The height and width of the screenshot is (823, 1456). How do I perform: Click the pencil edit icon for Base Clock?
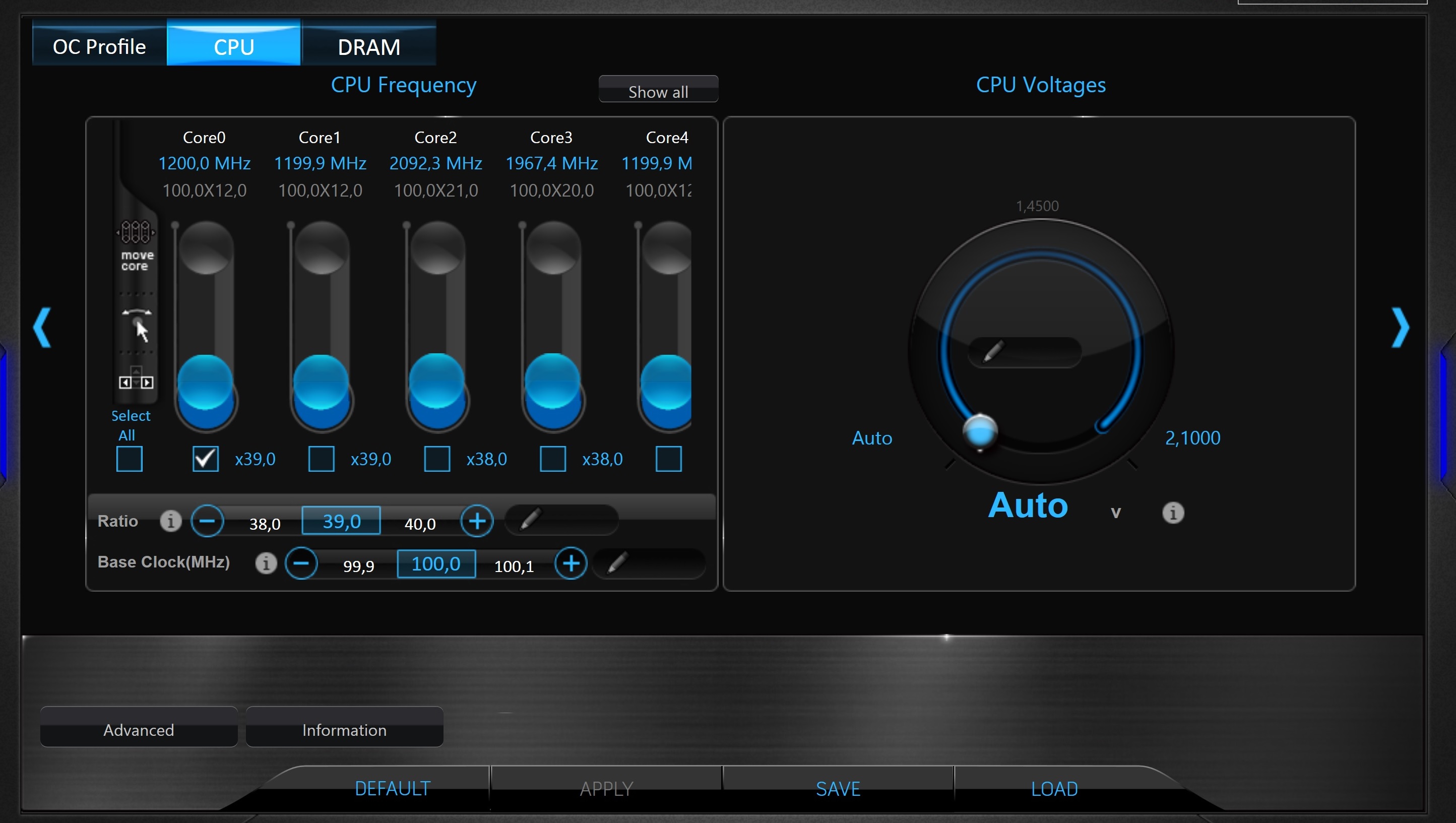[617, 563]
